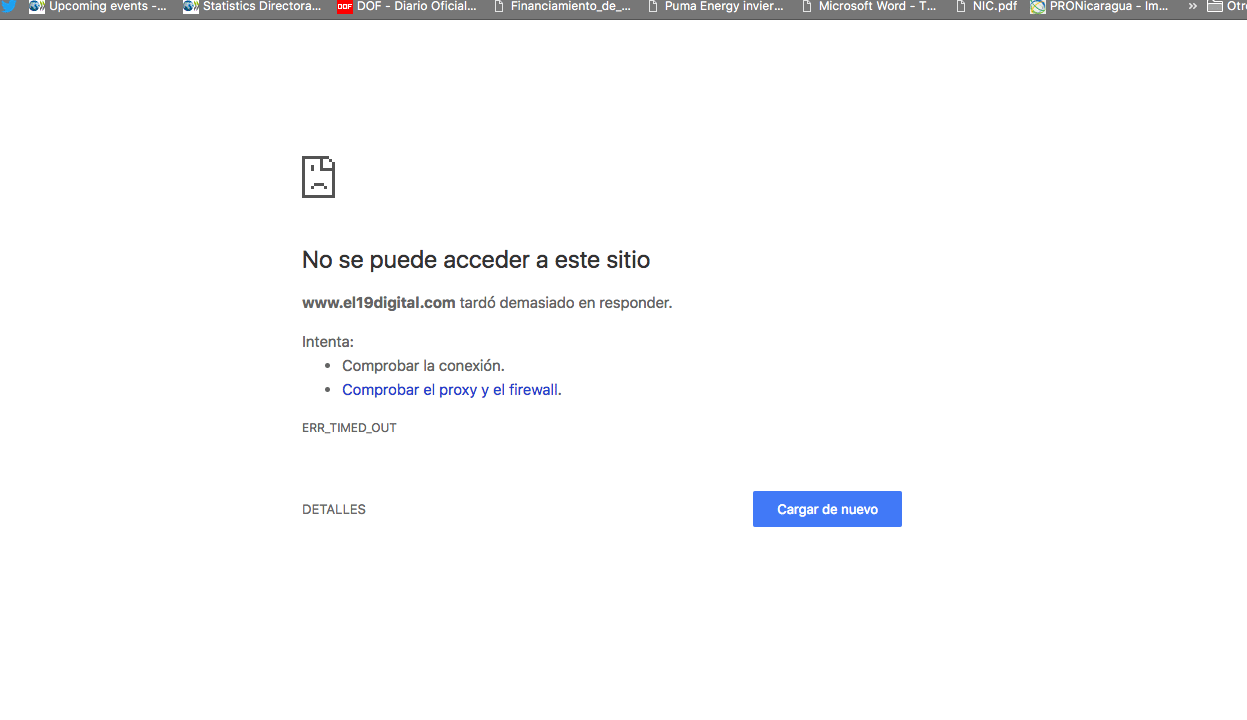Show error details via DETALLES
This screenshot has width=1247, height=720.
[334, 509]
